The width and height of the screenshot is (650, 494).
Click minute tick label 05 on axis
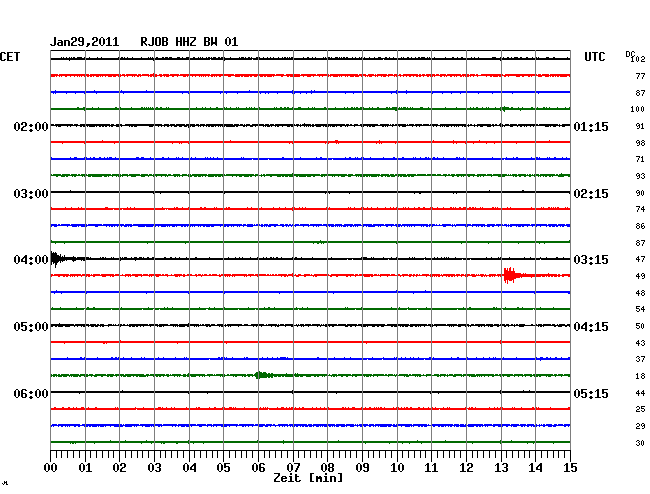[223, 468]
